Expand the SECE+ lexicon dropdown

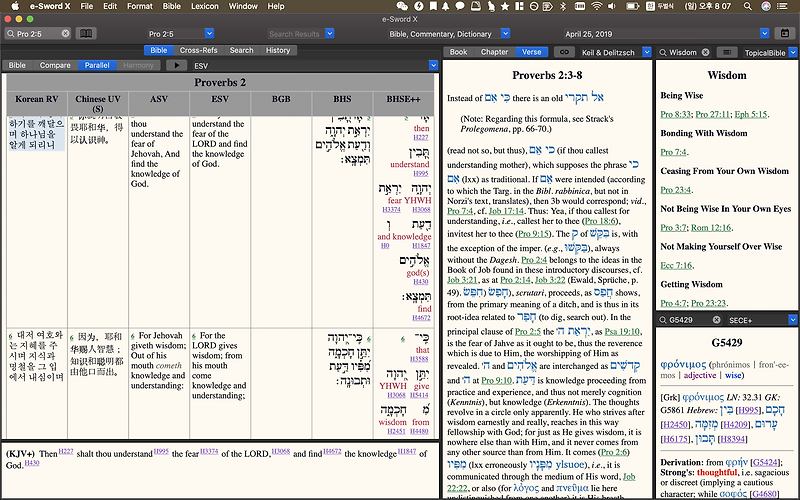(x=792, y=320)
